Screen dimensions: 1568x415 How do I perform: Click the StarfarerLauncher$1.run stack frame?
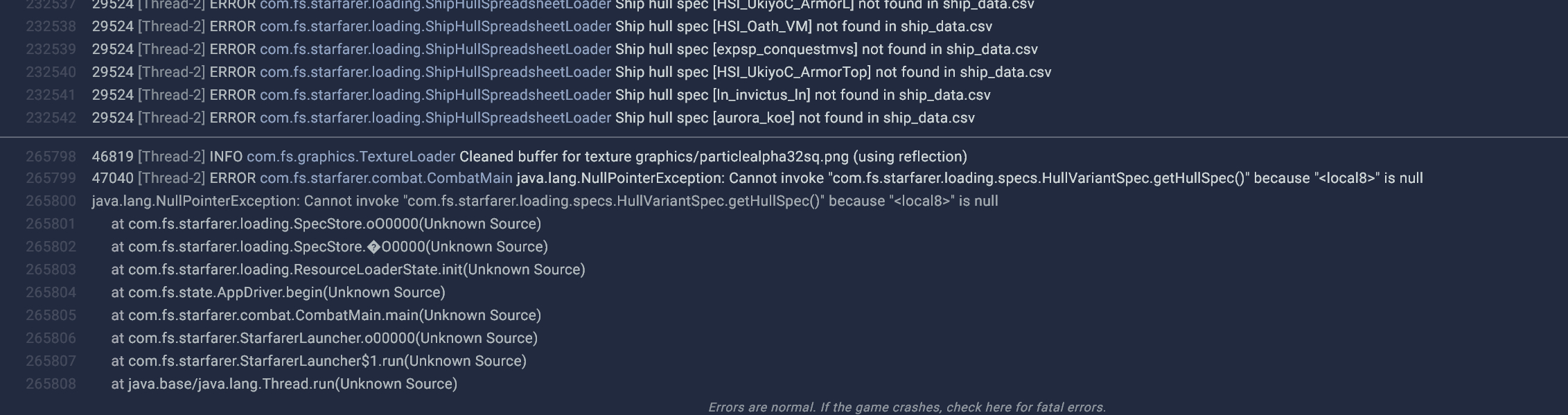319,361
